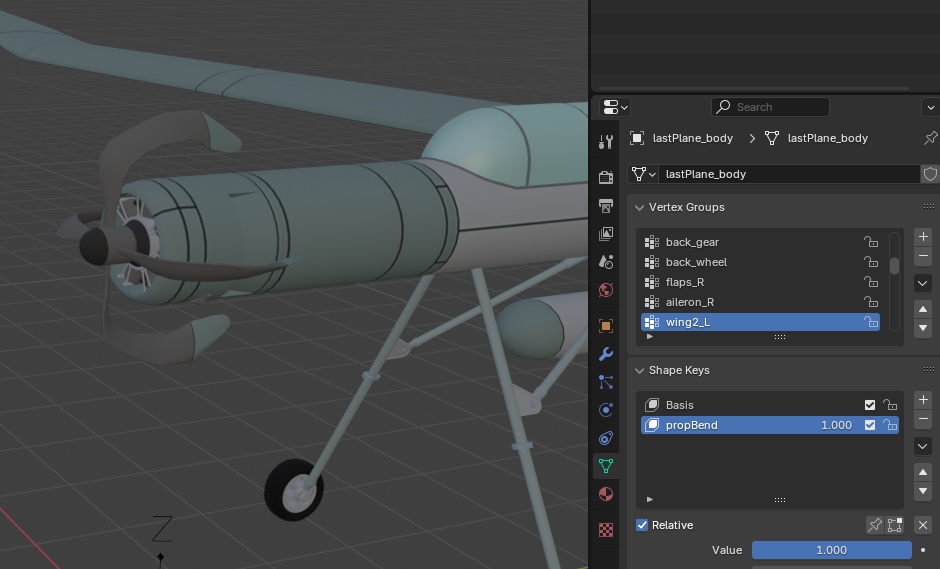Mute the Basis shape key checkbox
This screenshot has height=569, width=940.
tap(870, 405)
